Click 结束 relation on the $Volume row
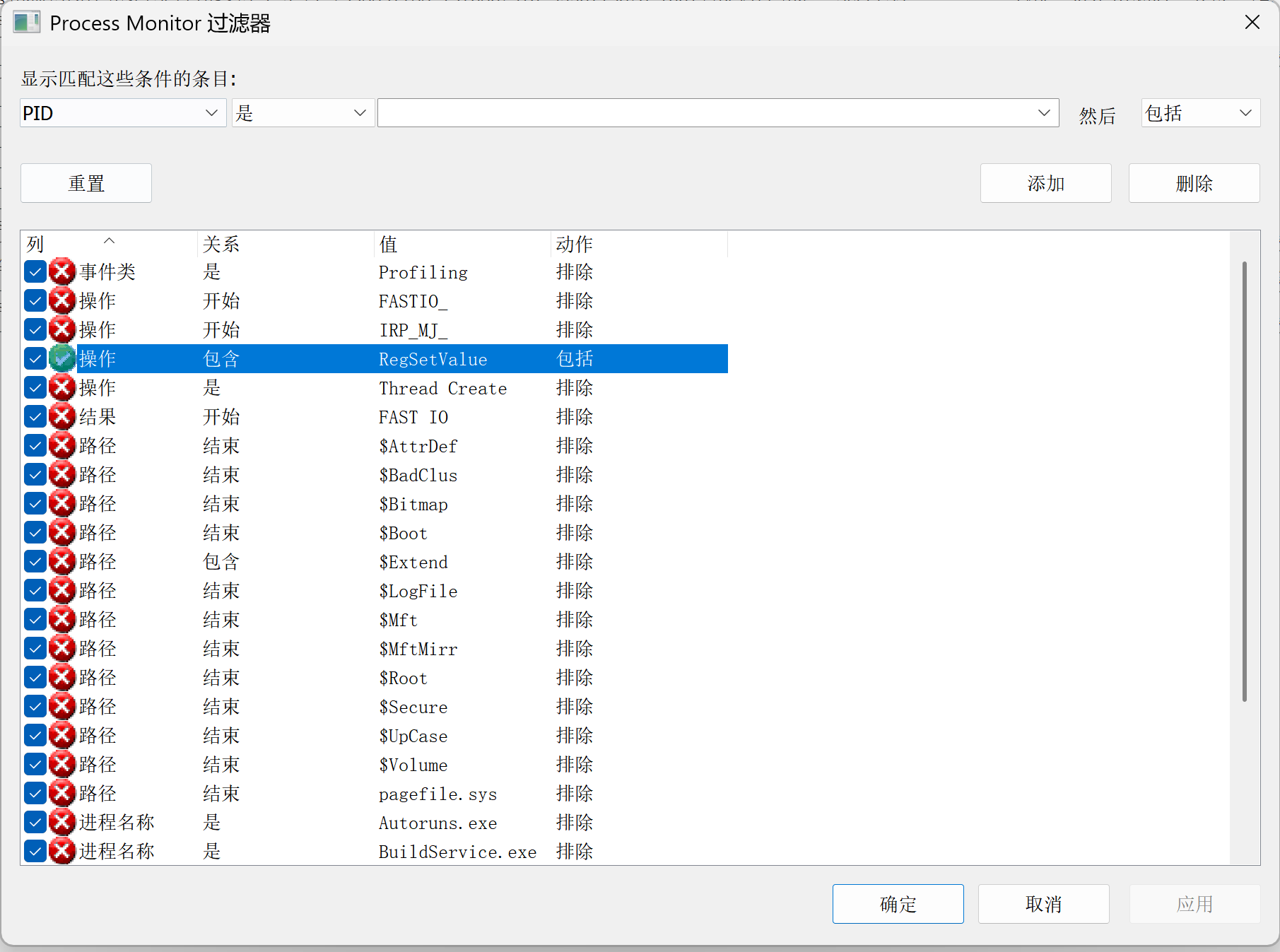This screenshot has width=1280, height=952. click(221, 764)
